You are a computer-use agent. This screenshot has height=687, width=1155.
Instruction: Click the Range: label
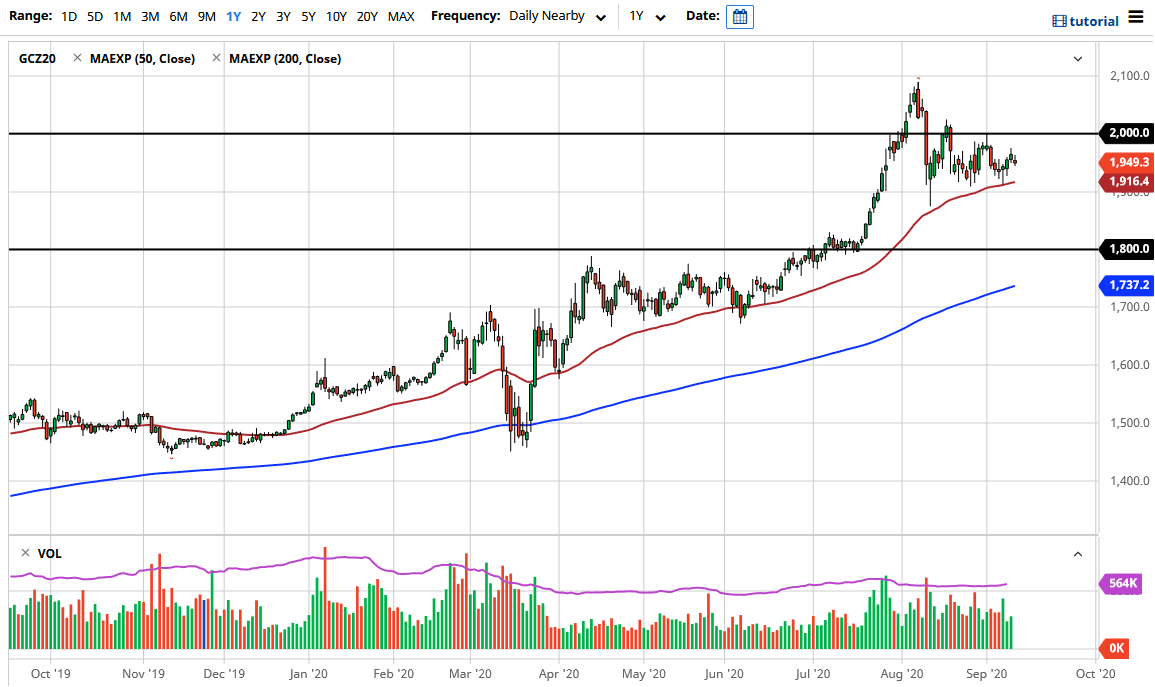click(30, 15)
